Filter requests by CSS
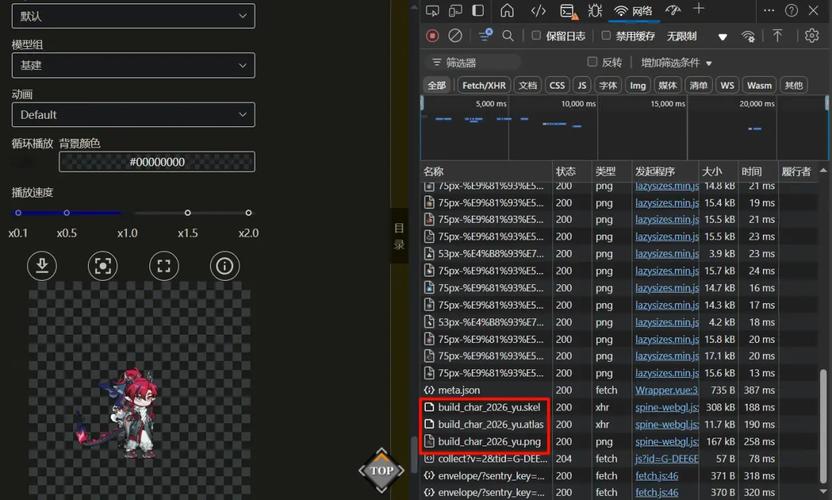The image size is (832, 500). coord(557,85)
